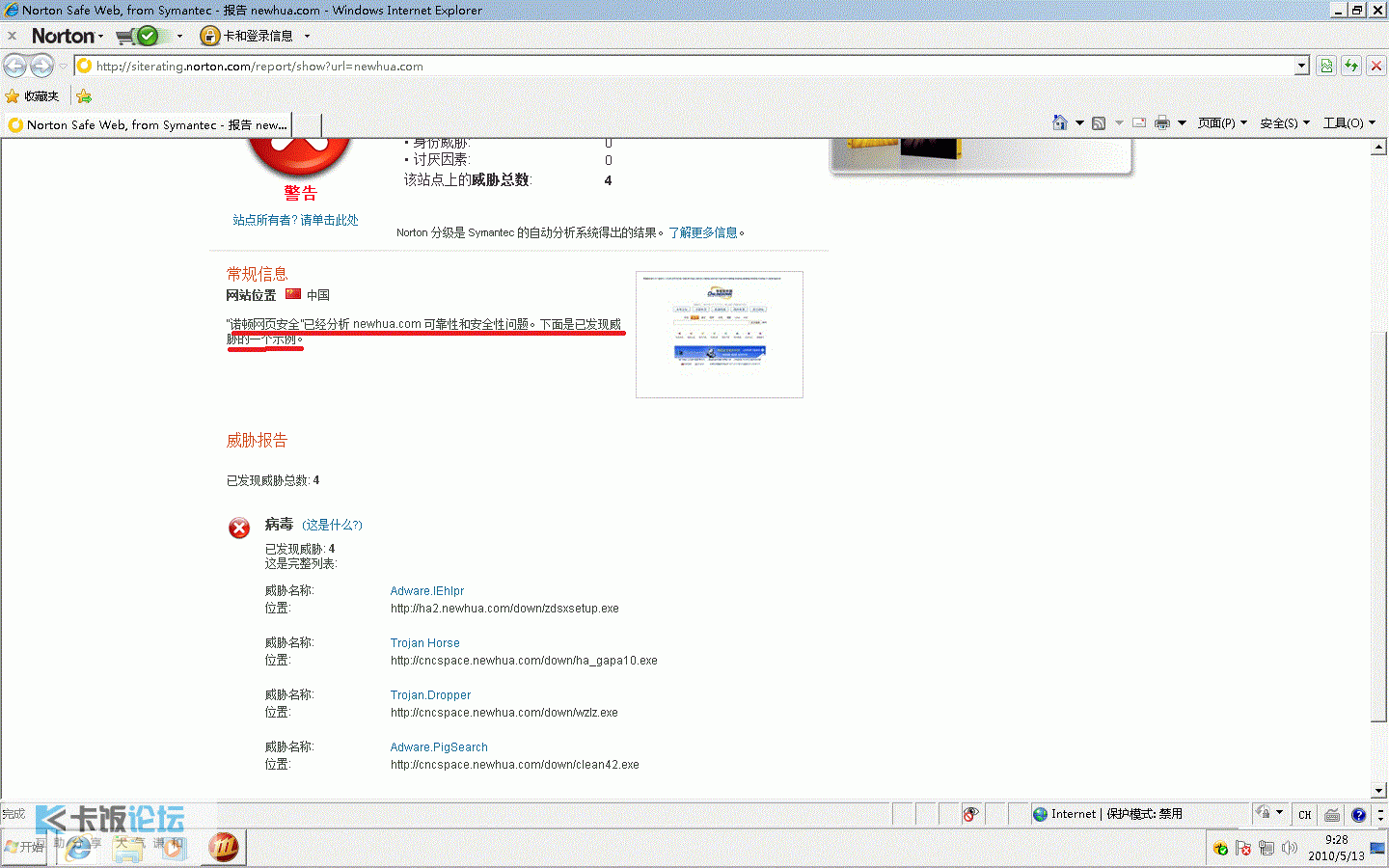This screenshot has width=1389, height=868.
Task: Click the wzlz.exe location URL text
Action: click(504, 713)
